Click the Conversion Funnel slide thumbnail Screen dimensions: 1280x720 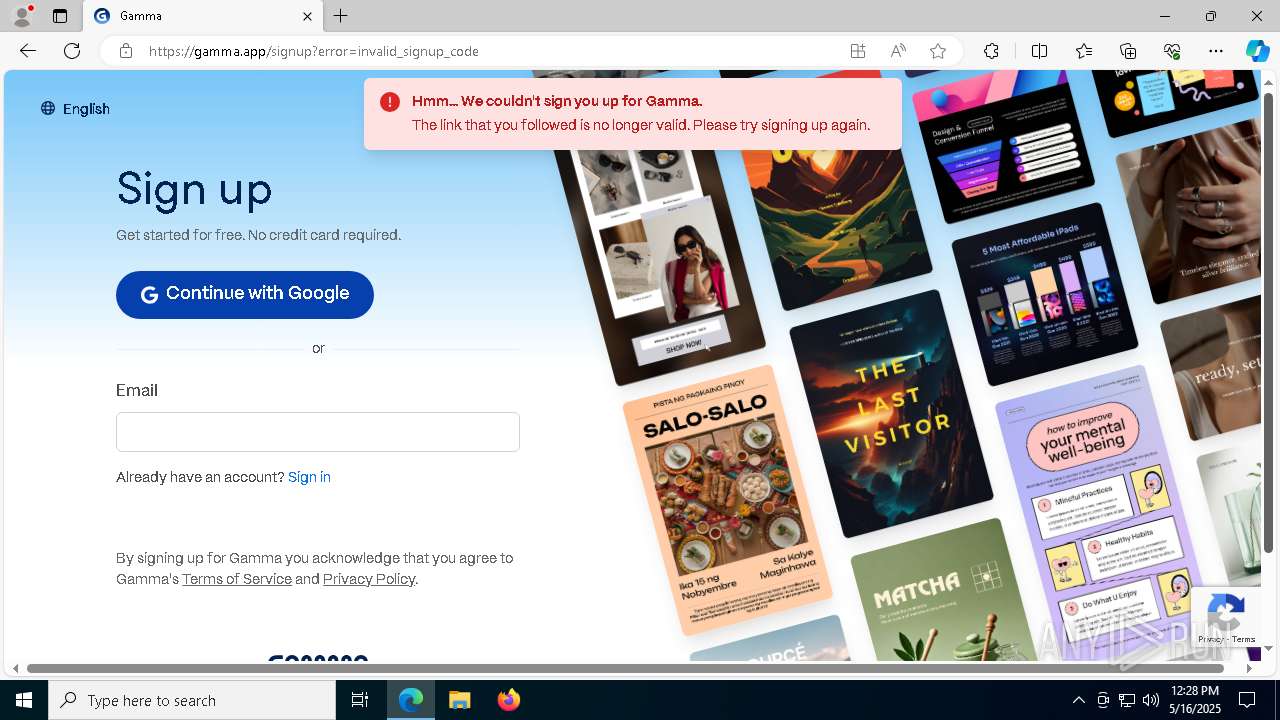point(1003,145)
